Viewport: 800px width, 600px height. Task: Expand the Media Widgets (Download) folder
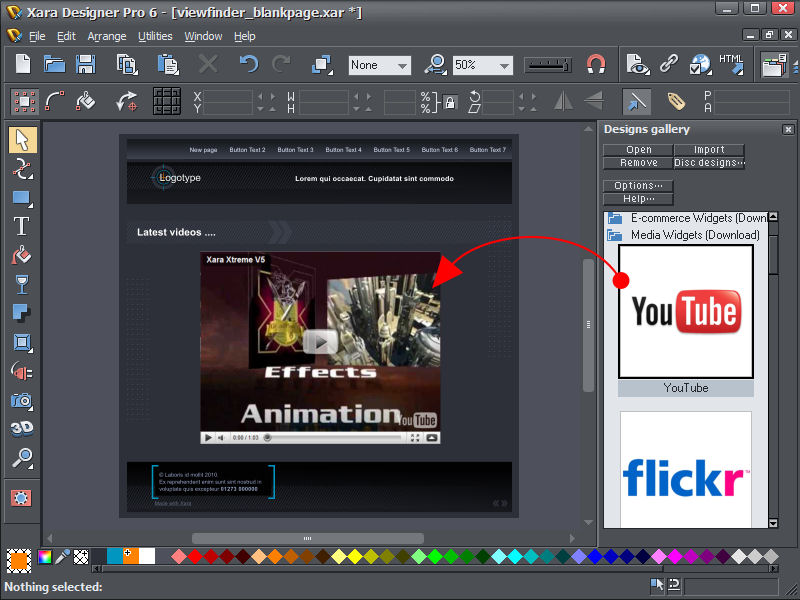tap(614, 235)
